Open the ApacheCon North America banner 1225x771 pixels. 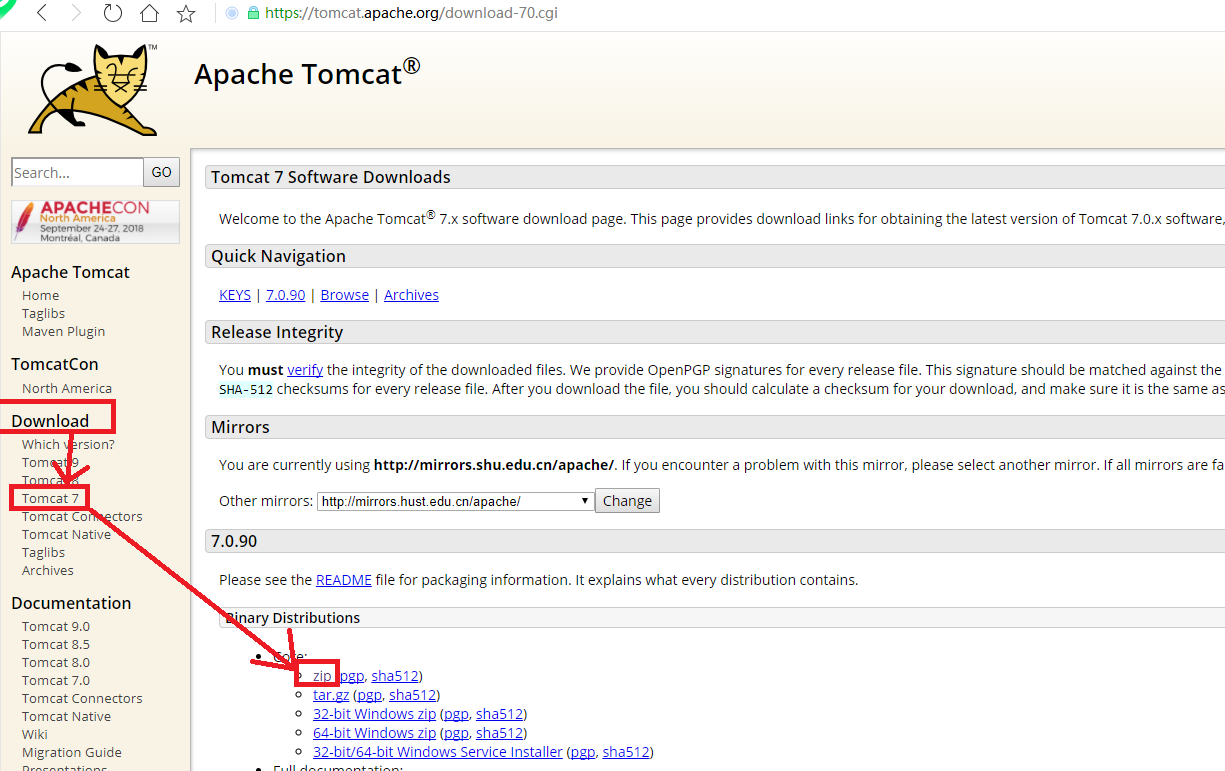(x=95, y=222)
